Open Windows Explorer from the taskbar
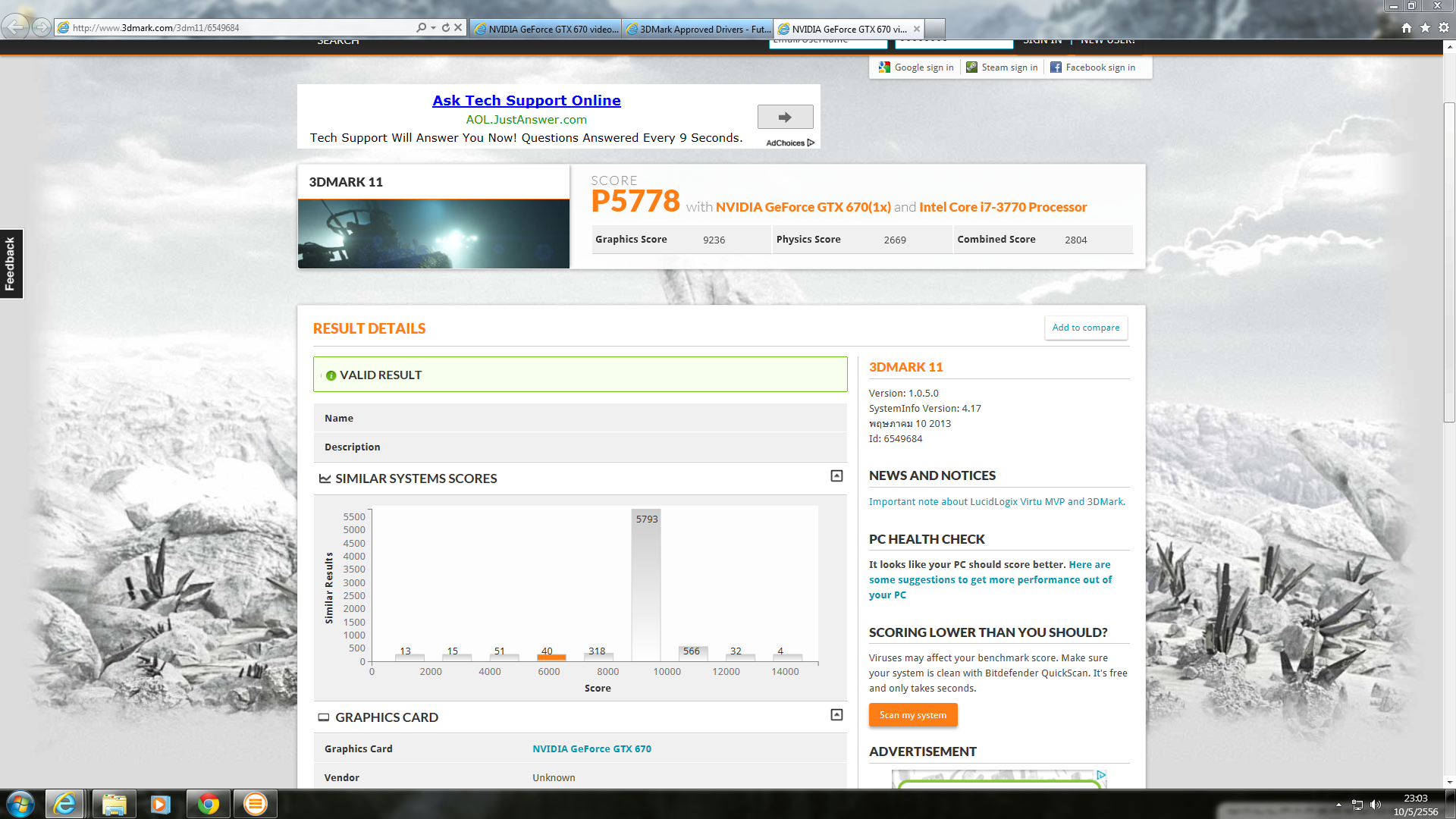Screen dimensions: 1456x819 click(114, 804)
